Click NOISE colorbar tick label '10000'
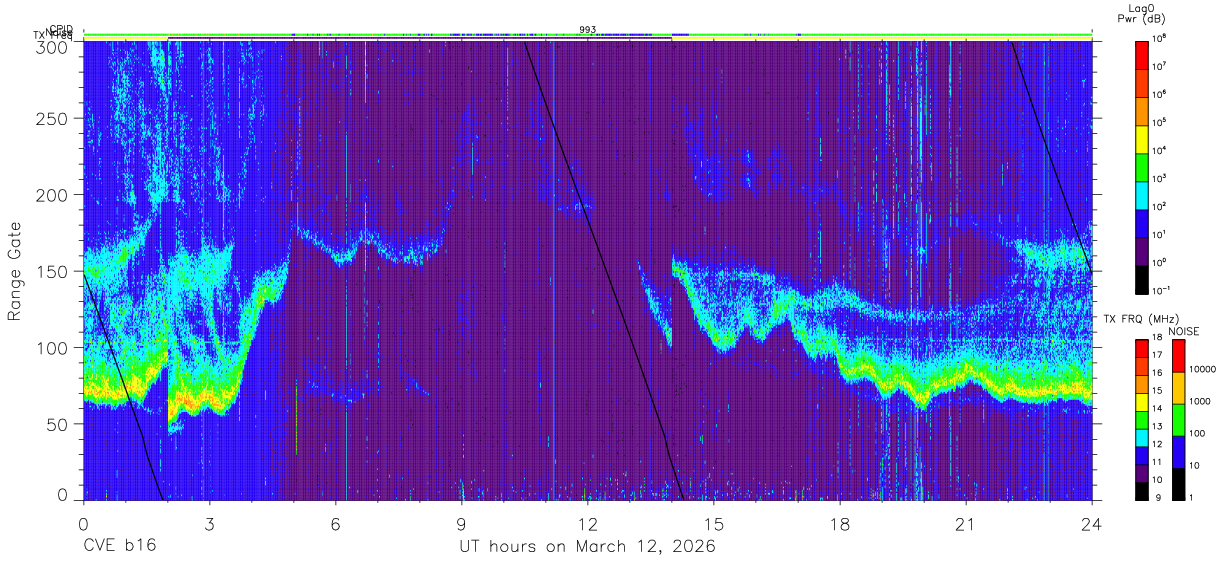1228x567 pixels. click(1202, 371)
